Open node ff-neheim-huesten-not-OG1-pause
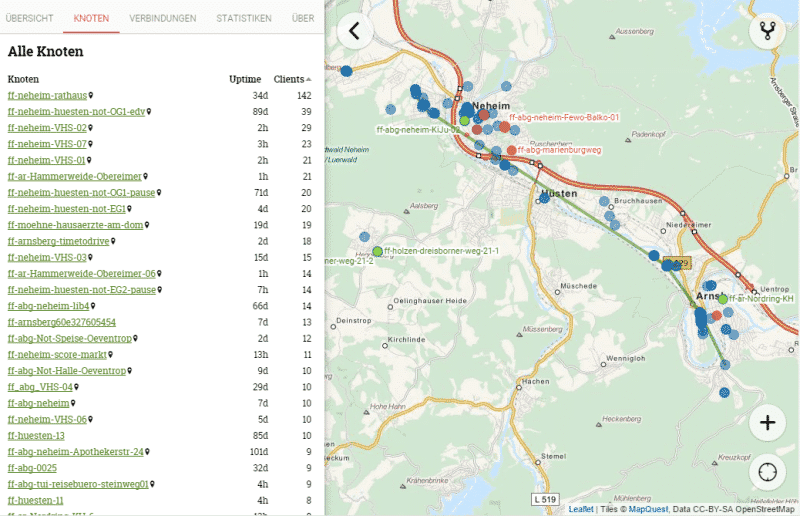The height and width of the screenshot is (516, 800). pyautogui.click(x=81, y=192)
